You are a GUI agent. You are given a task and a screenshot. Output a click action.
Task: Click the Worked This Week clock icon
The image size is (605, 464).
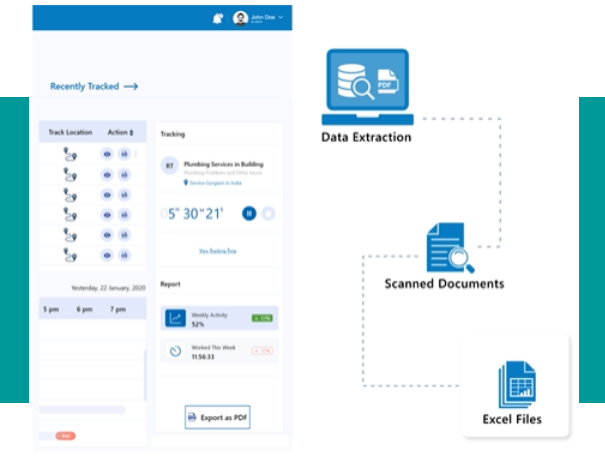coord(175,351)
